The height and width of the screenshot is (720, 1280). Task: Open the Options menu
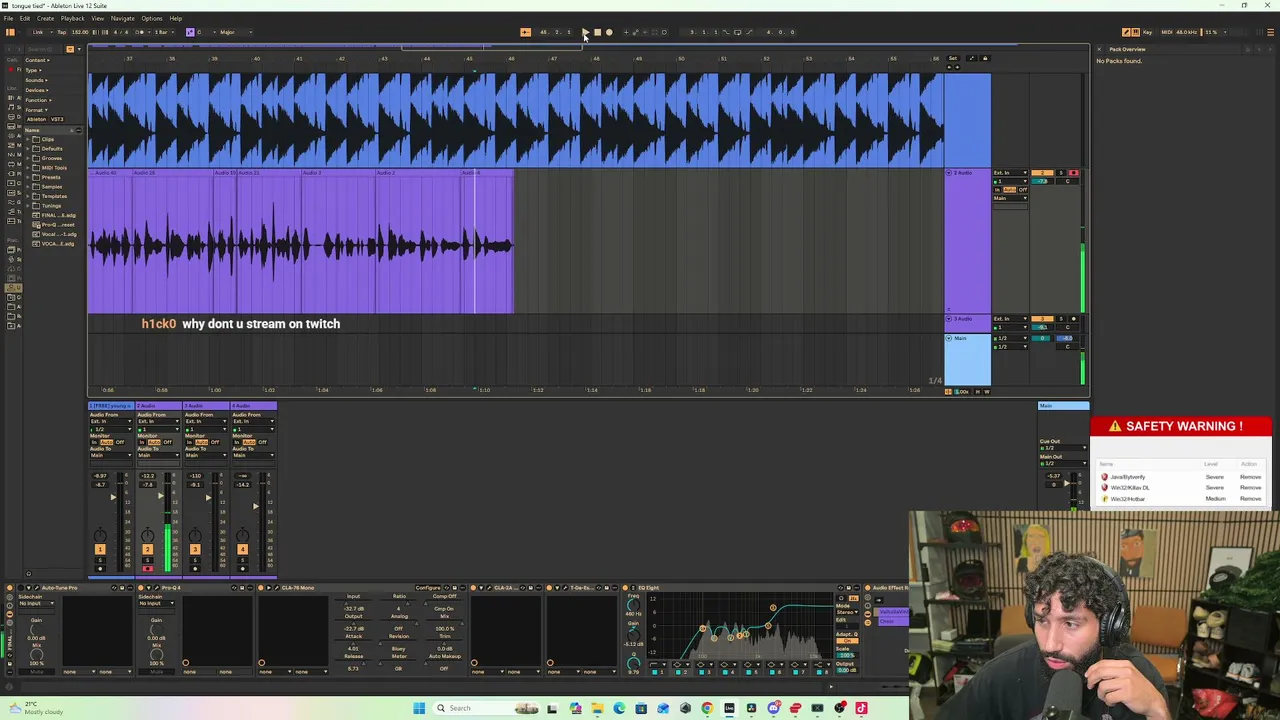(152, 18)
